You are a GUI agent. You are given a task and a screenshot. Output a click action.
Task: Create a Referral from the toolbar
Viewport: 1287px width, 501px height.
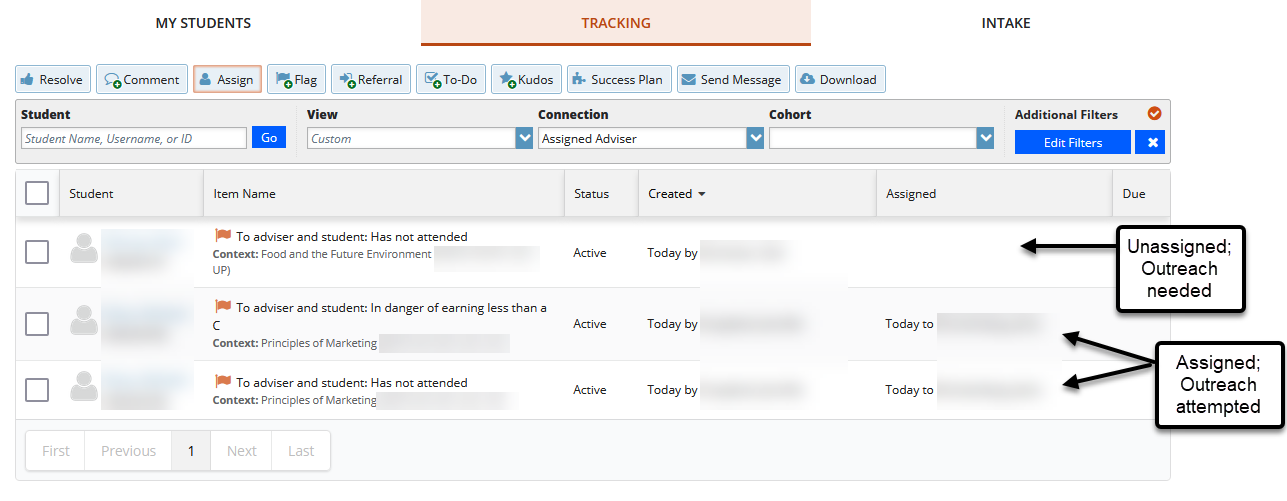(x=370, y=80)
